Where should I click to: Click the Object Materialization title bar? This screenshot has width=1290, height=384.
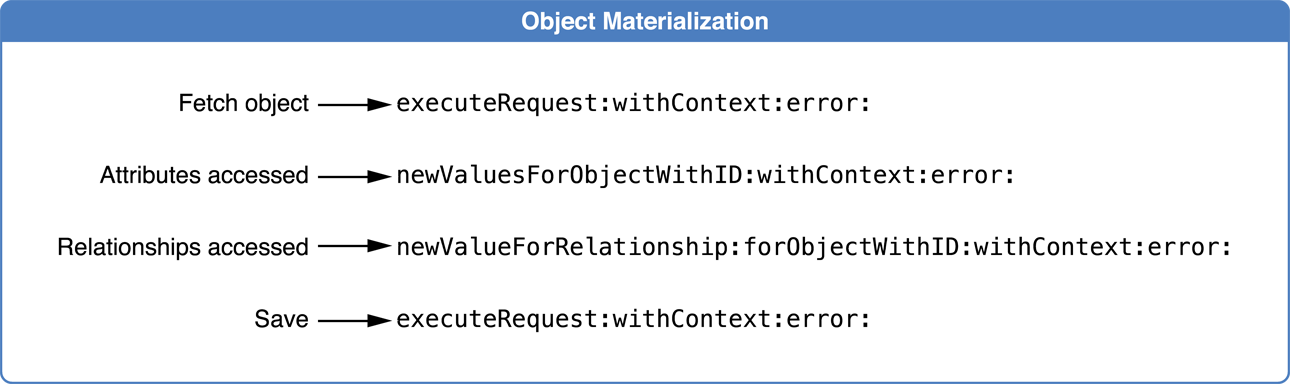(645, 21)
